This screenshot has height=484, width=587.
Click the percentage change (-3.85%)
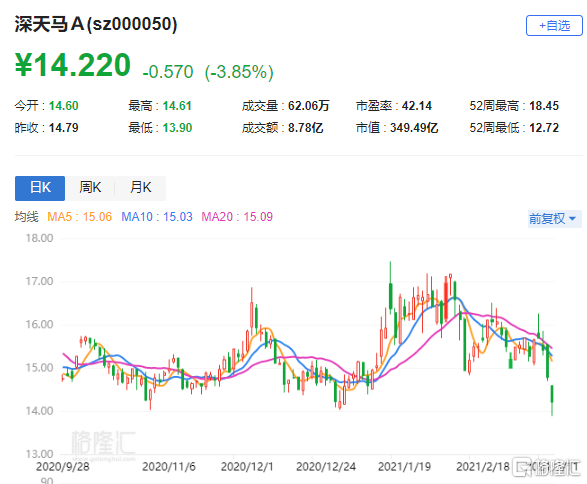pyautogui.click(x=239, y=72)
